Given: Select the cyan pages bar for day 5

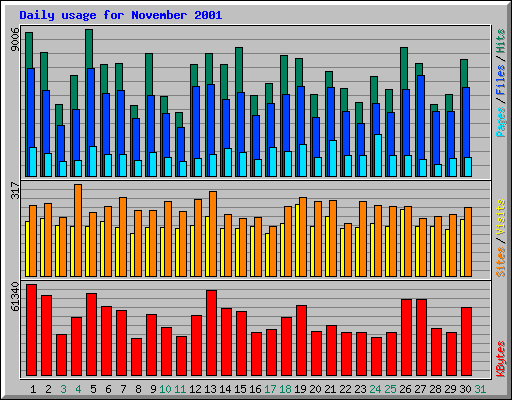Looking at the screenshot, I should click(93, 161).
